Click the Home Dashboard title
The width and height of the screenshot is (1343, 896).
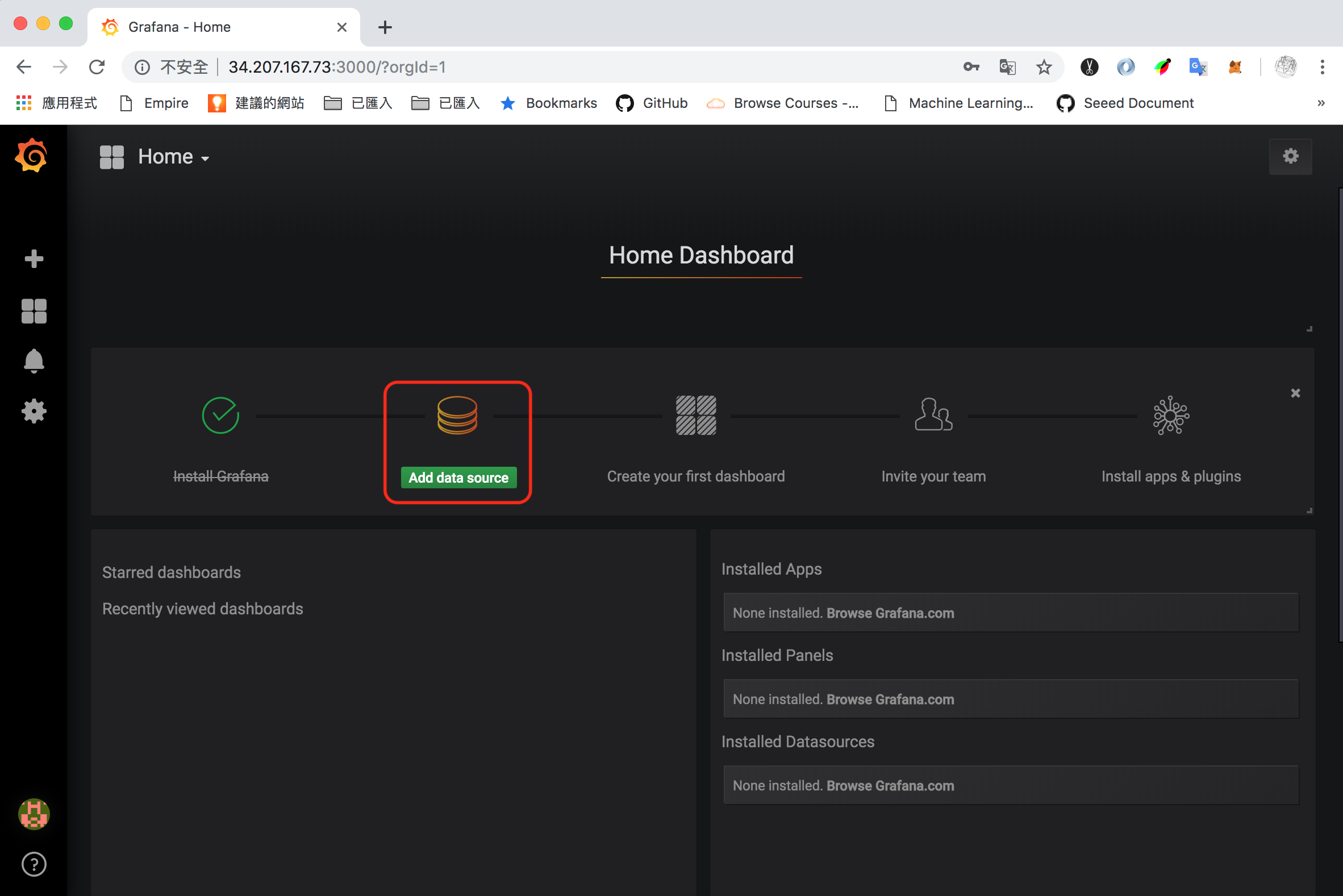pyautogui.click(x=701, y=255)
